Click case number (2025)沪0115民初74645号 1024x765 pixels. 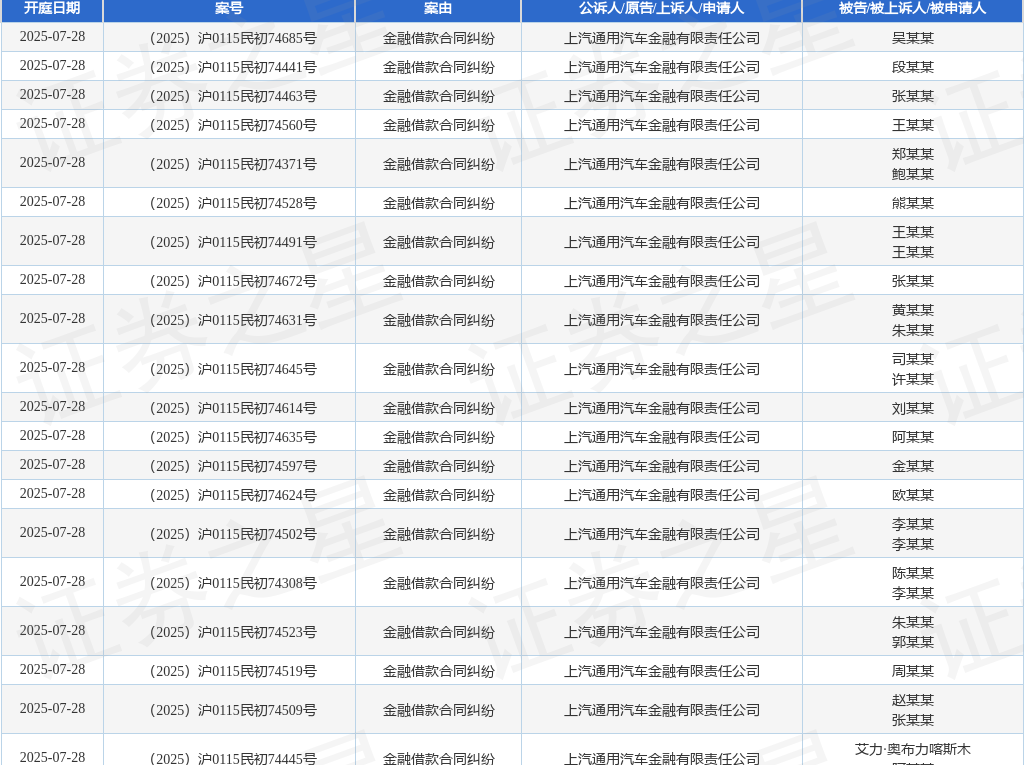click(x=233, y=370)
